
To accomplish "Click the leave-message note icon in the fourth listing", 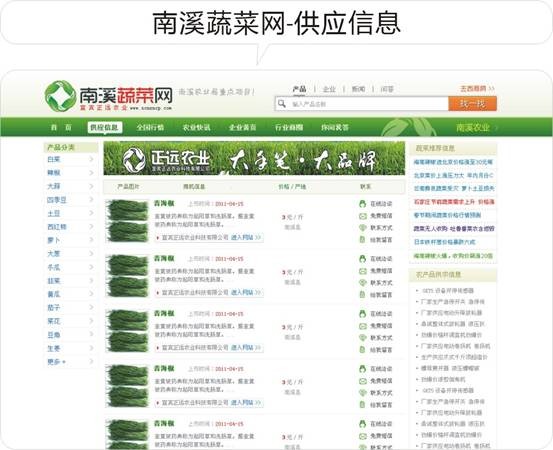I will (362, 405).
